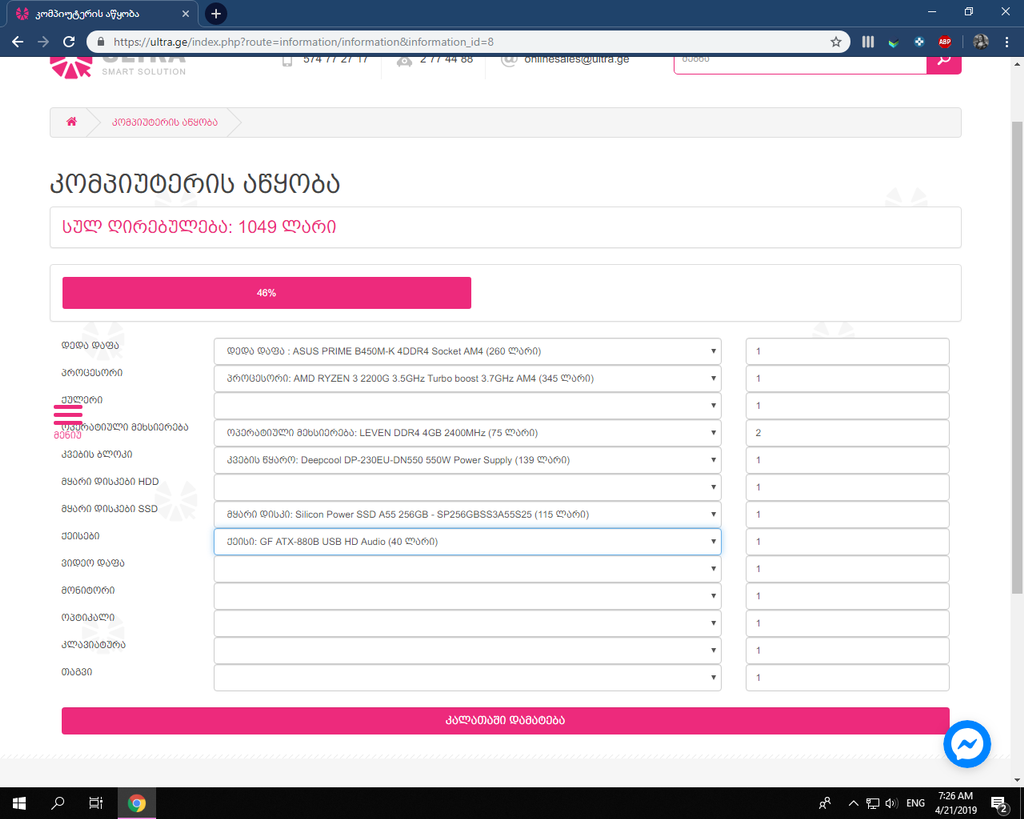
Task: Open Windows taskbar search
Action: 57,803
